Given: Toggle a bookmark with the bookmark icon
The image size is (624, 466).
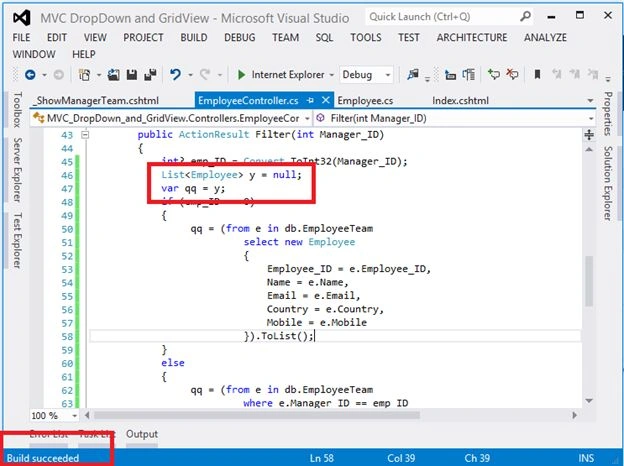Looking at the screenshot, I should tap(537, 74).
